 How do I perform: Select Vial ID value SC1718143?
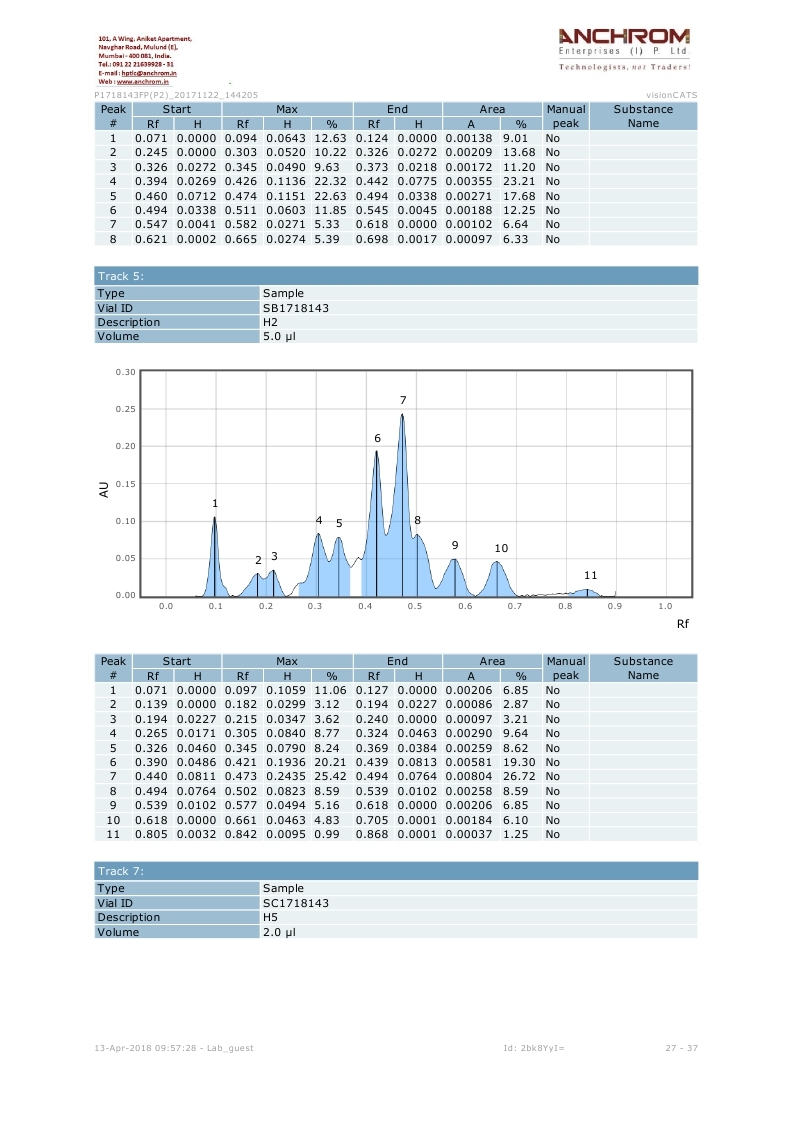[x=295, y=903]
